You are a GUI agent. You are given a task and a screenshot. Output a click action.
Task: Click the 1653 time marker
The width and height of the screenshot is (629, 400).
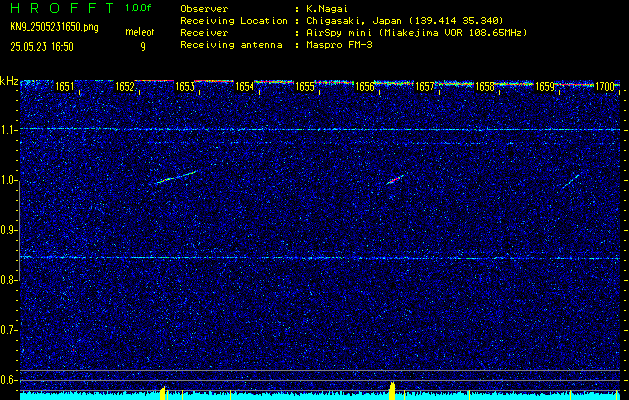185,87
